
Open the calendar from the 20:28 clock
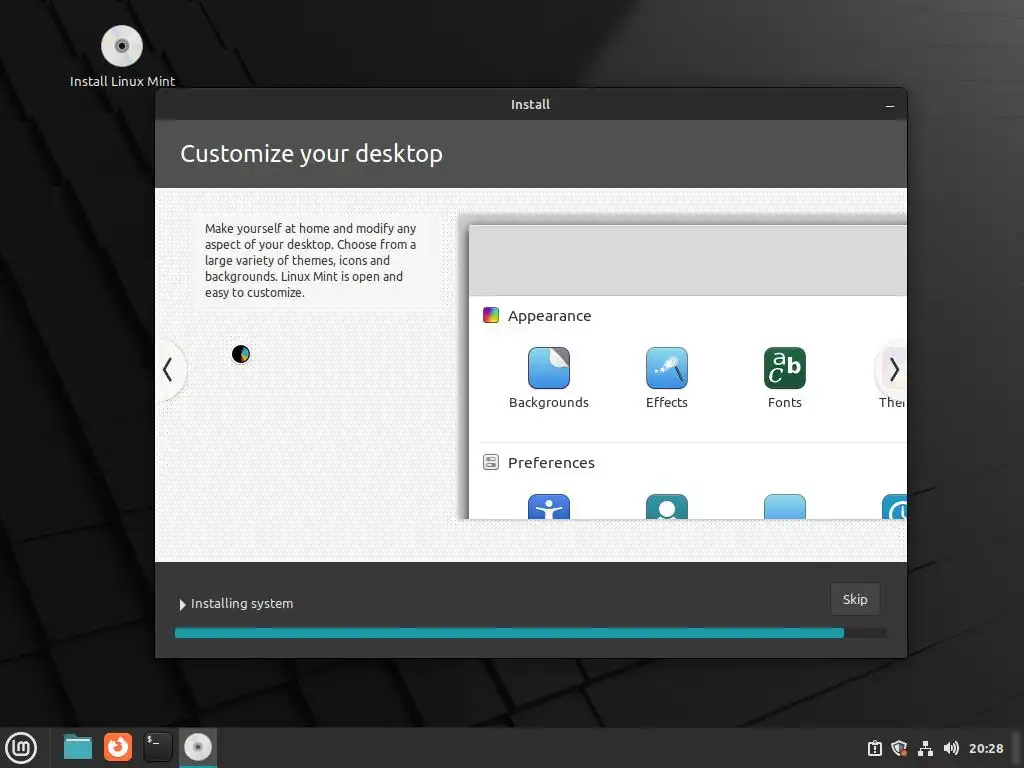click(x=985, y=748)
